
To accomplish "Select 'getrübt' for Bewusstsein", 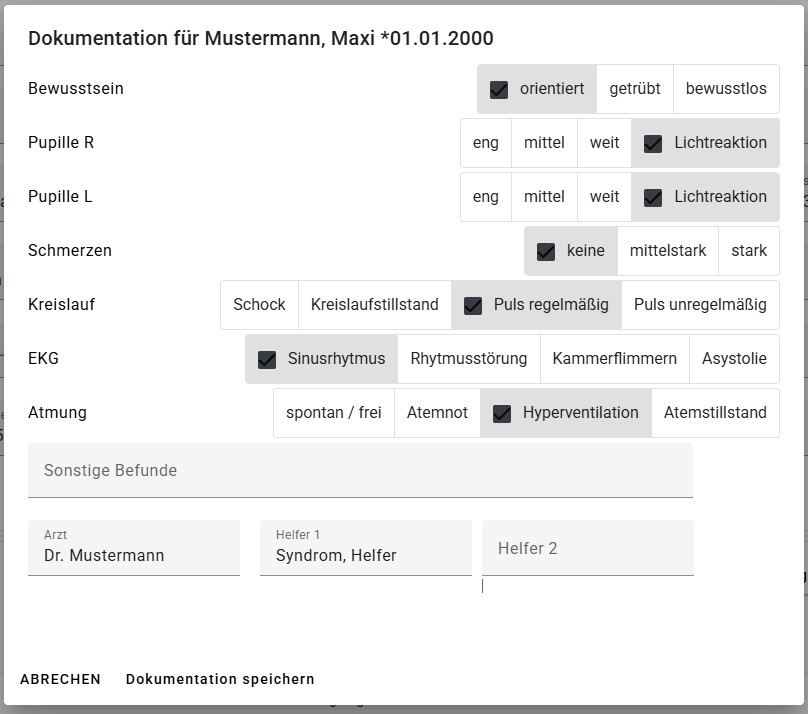I will [635, 89].
